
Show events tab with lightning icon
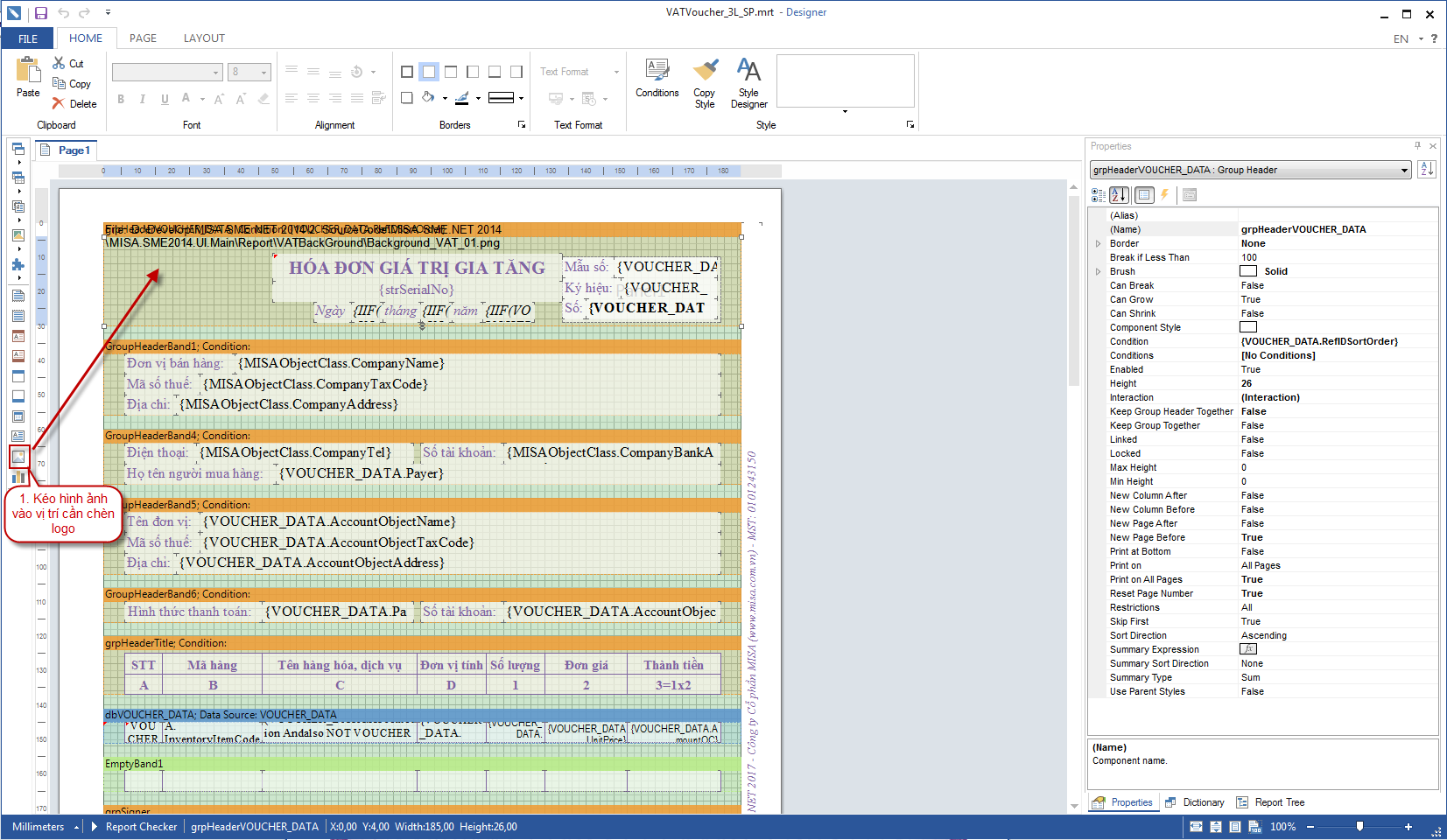click(1165, 195)
